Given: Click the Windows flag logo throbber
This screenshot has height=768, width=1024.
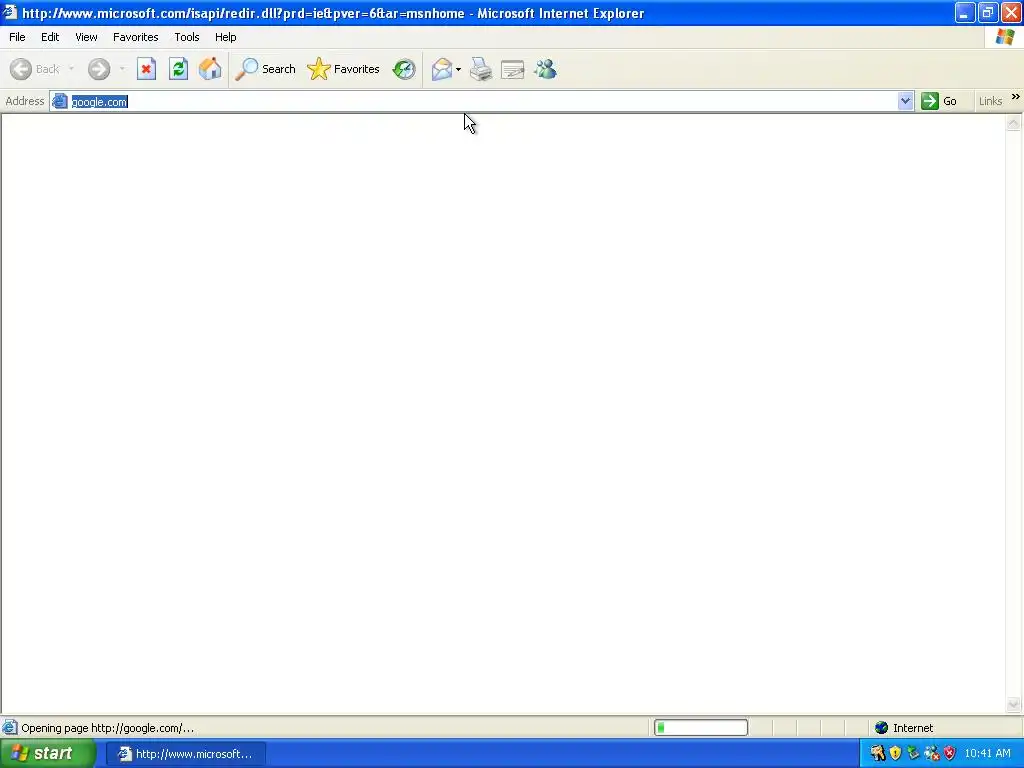Looking at the screenshot, I should [x=1004, y=37].
